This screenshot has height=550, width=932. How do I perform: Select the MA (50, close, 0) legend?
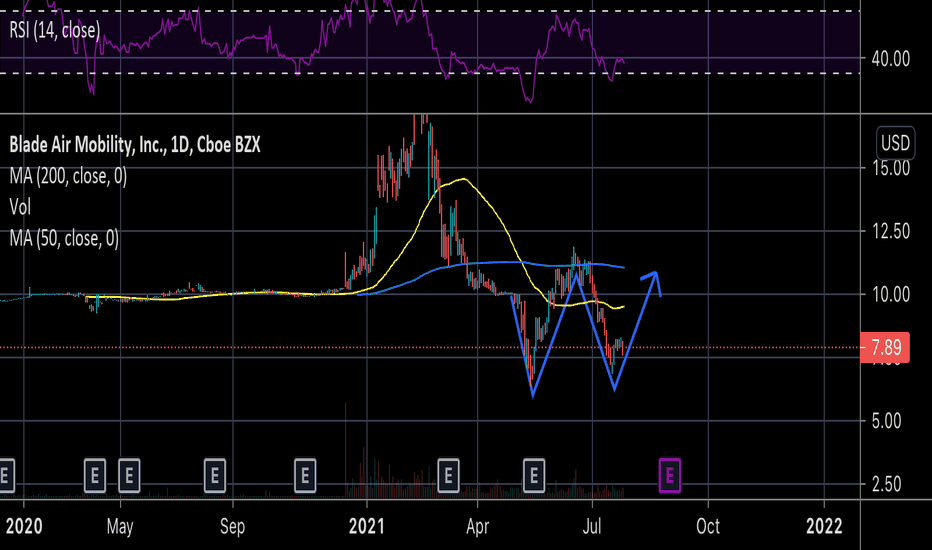tap(64, 238)
